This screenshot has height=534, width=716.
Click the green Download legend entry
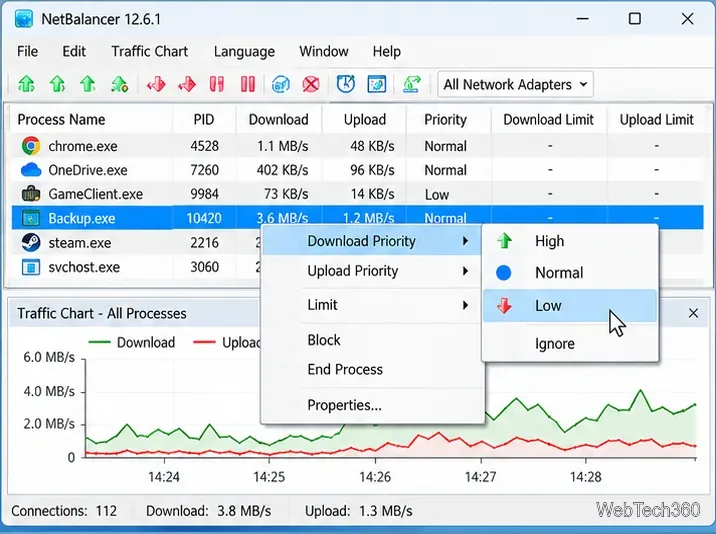132,342
